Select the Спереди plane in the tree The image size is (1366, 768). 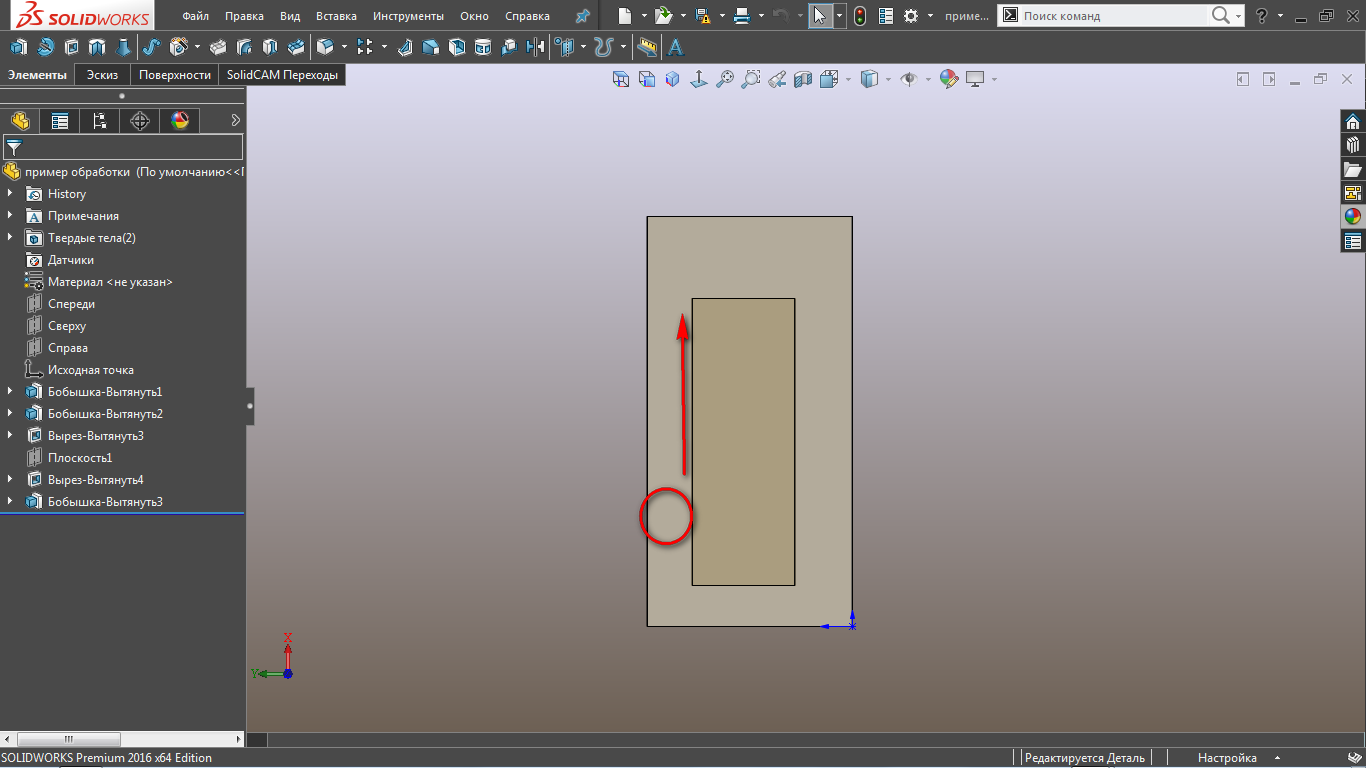(x=71, y=304)
